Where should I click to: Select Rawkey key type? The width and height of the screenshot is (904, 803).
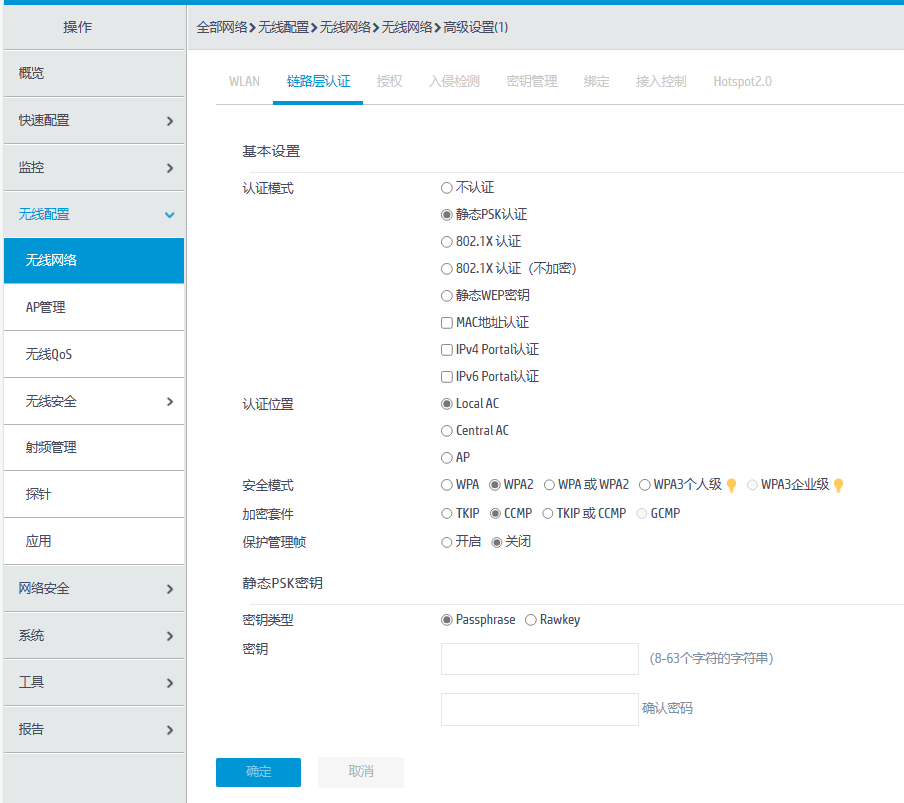(x=531, y=620)
